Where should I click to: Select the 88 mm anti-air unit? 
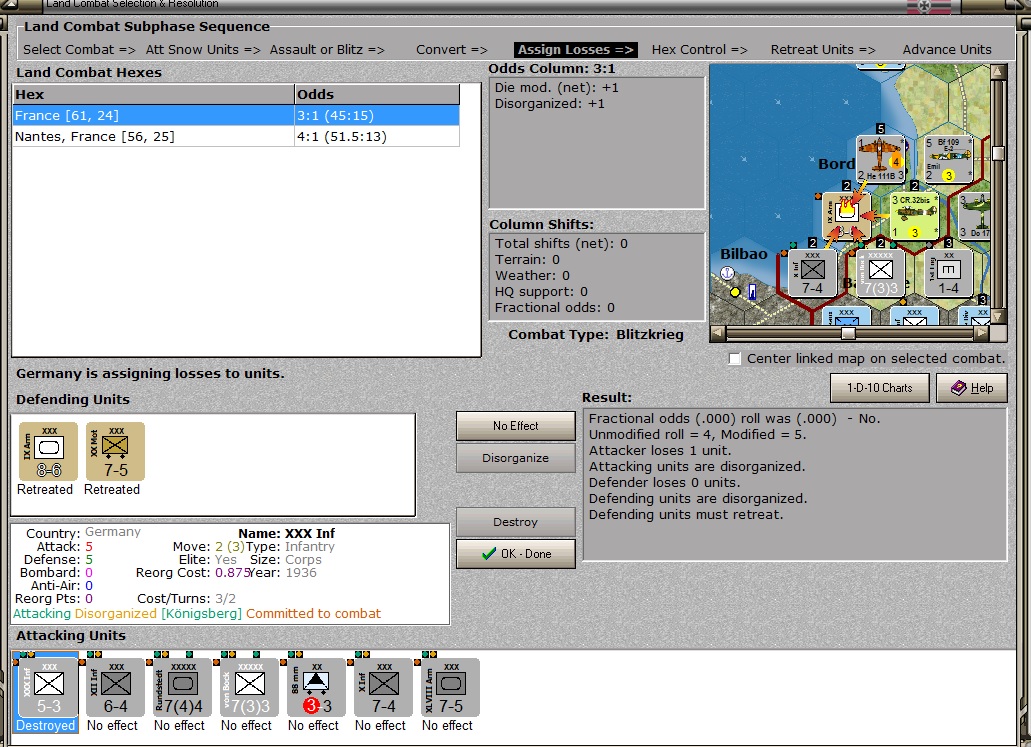point(317,688)
